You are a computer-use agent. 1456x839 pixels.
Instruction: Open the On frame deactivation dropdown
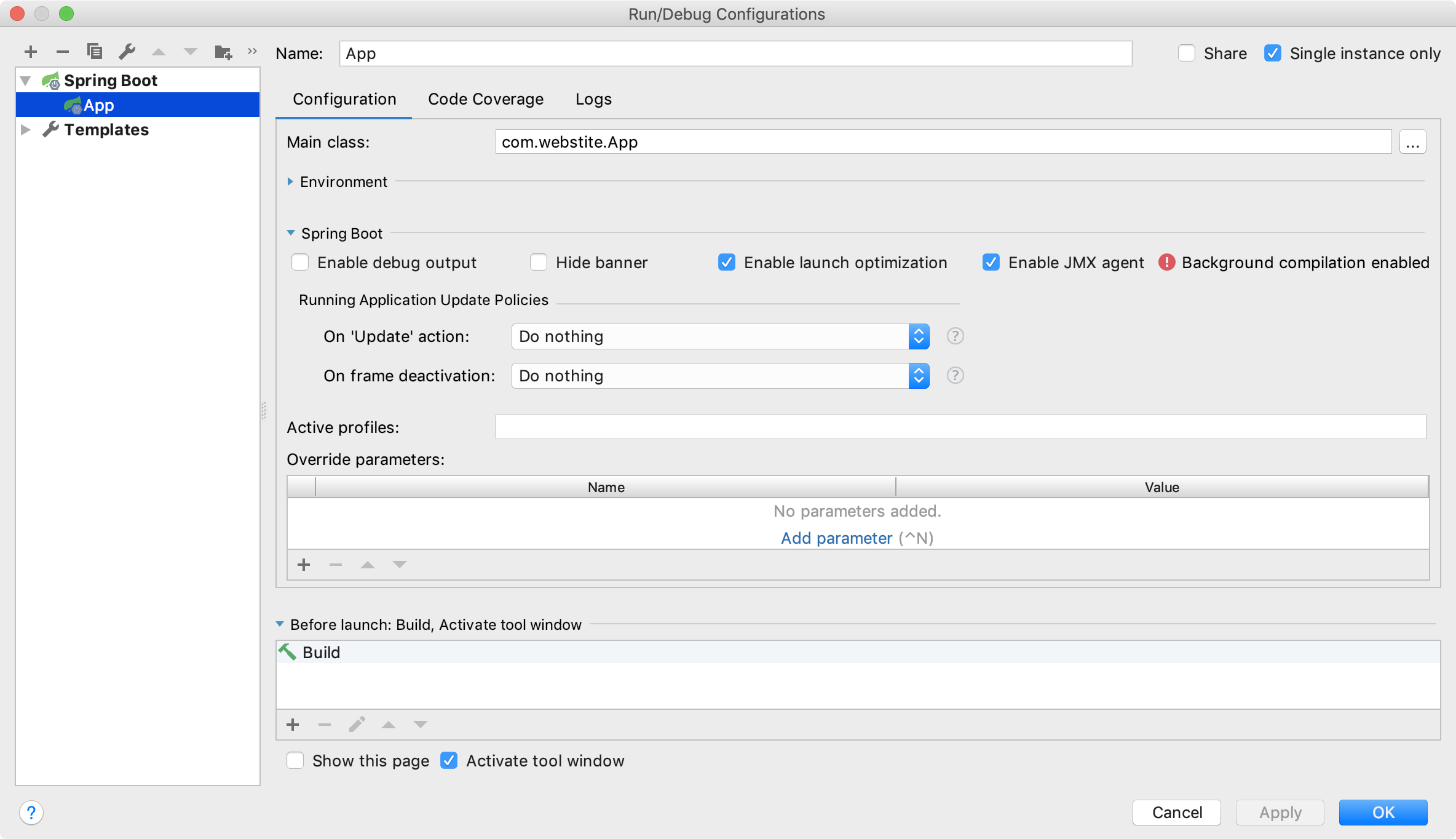pyautogui.click(x=719, y=376)
